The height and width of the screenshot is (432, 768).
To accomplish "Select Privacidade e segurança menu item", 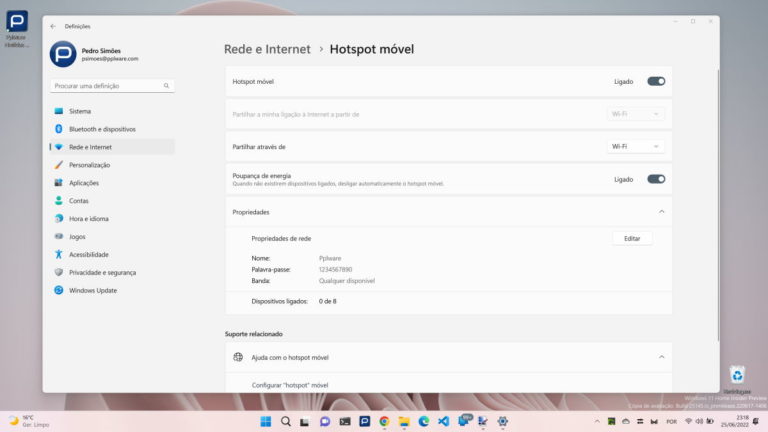I will (103, 272).
